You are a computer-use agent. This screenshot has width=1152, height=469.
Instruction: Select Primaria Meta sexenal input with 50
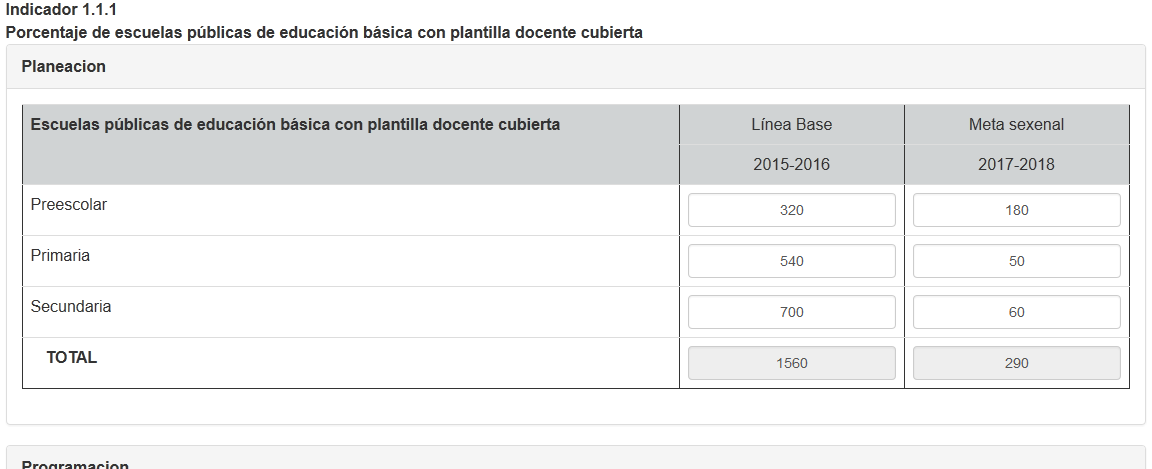(1016, 261)
